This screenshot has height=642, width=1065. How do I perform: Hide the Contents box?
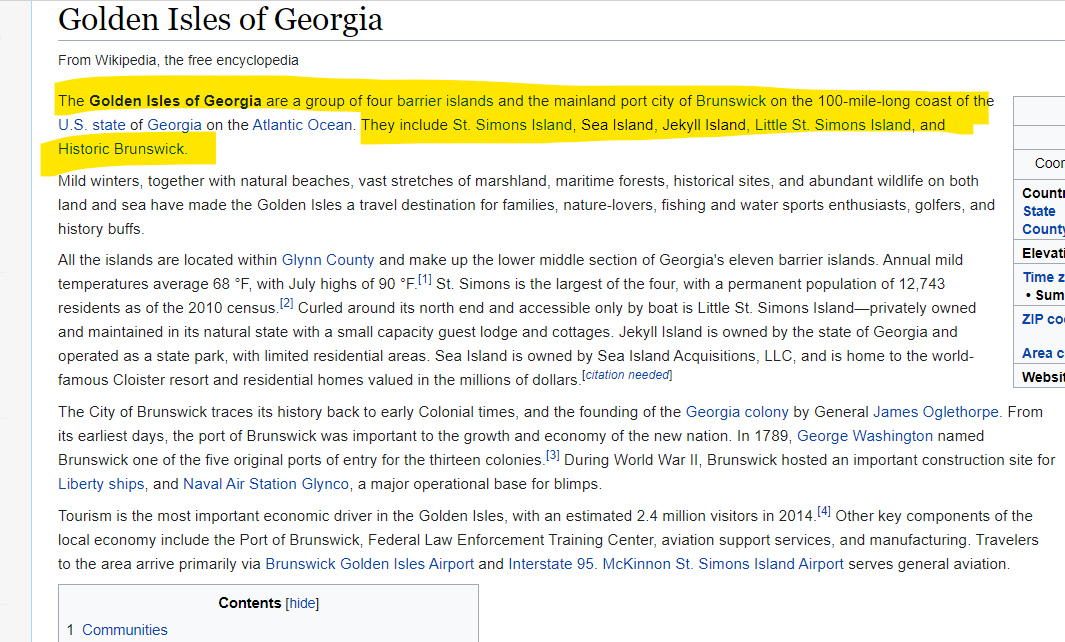(302, 603)
